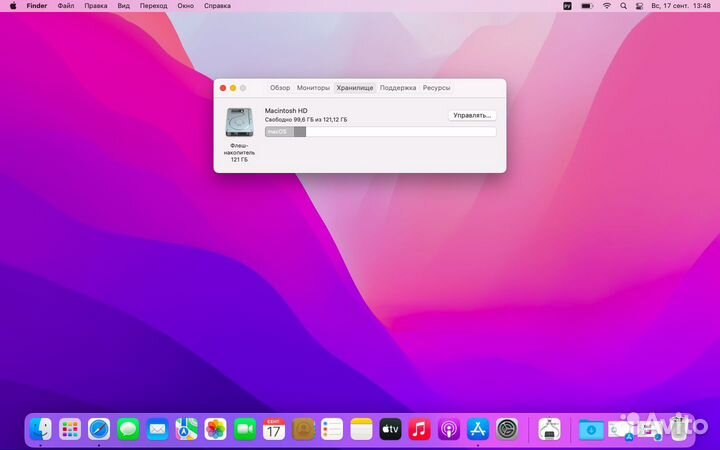Screen dimensions: 720x450
Task: Open Calendar showing 17 in Dock
Action: 274,429
